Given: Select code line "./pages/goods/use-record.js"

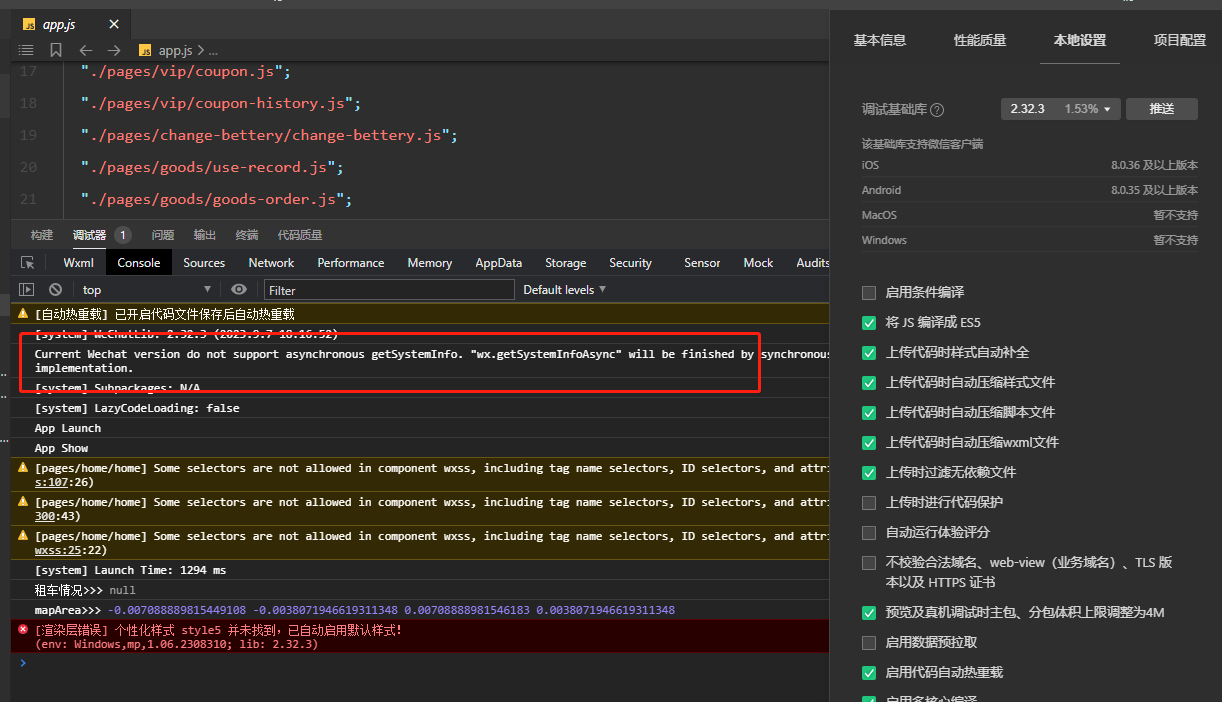Looking at the screenshot, I should coord(212,167).
